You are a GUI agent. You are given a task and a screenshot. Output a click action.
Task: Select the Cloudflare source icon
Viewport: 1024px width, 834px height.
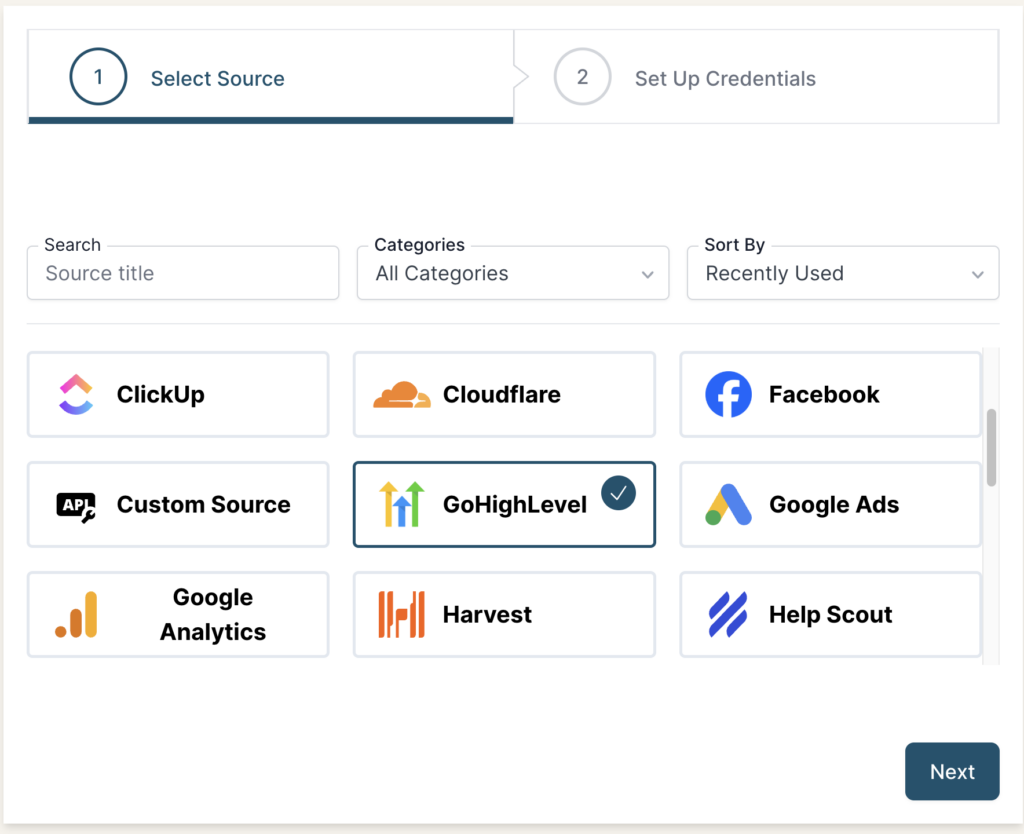click(401, 394)
